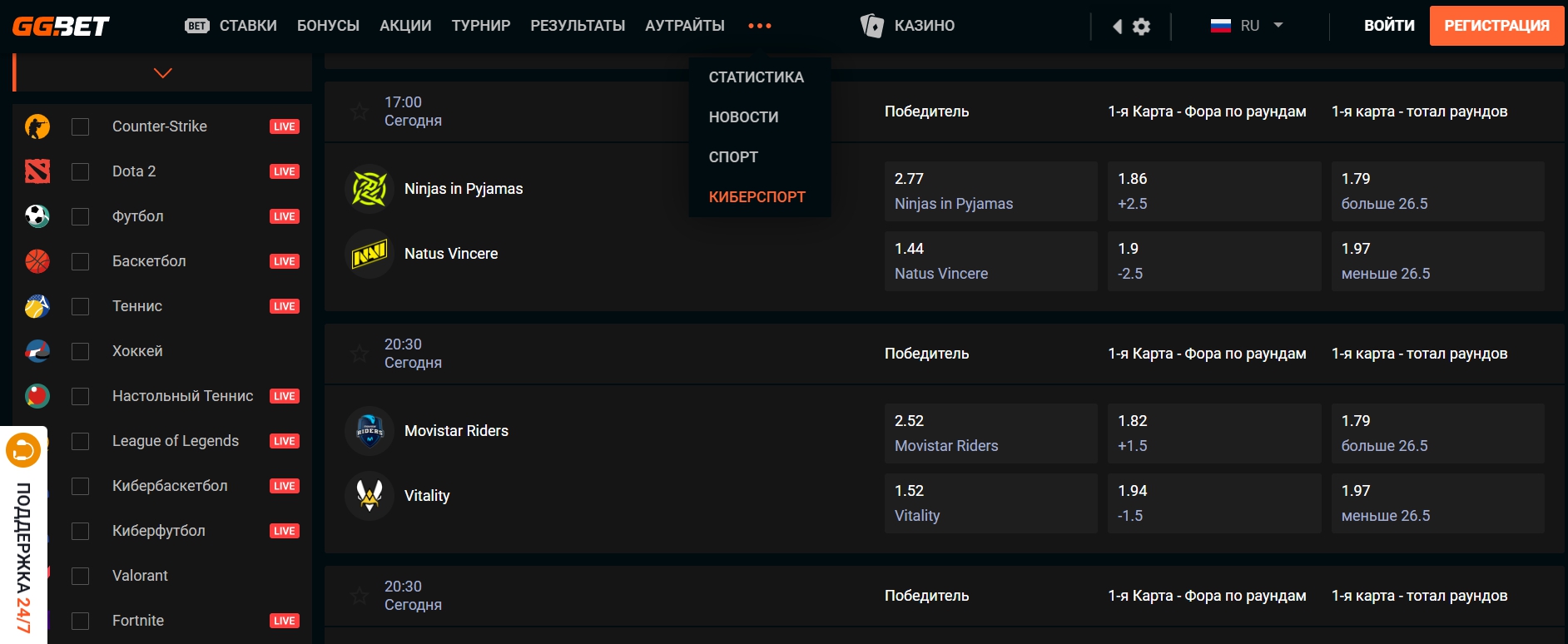Screen dimensions: 1568x644
Task: Tick the Counter-Strike checkbox
Action: click(81, 126)
